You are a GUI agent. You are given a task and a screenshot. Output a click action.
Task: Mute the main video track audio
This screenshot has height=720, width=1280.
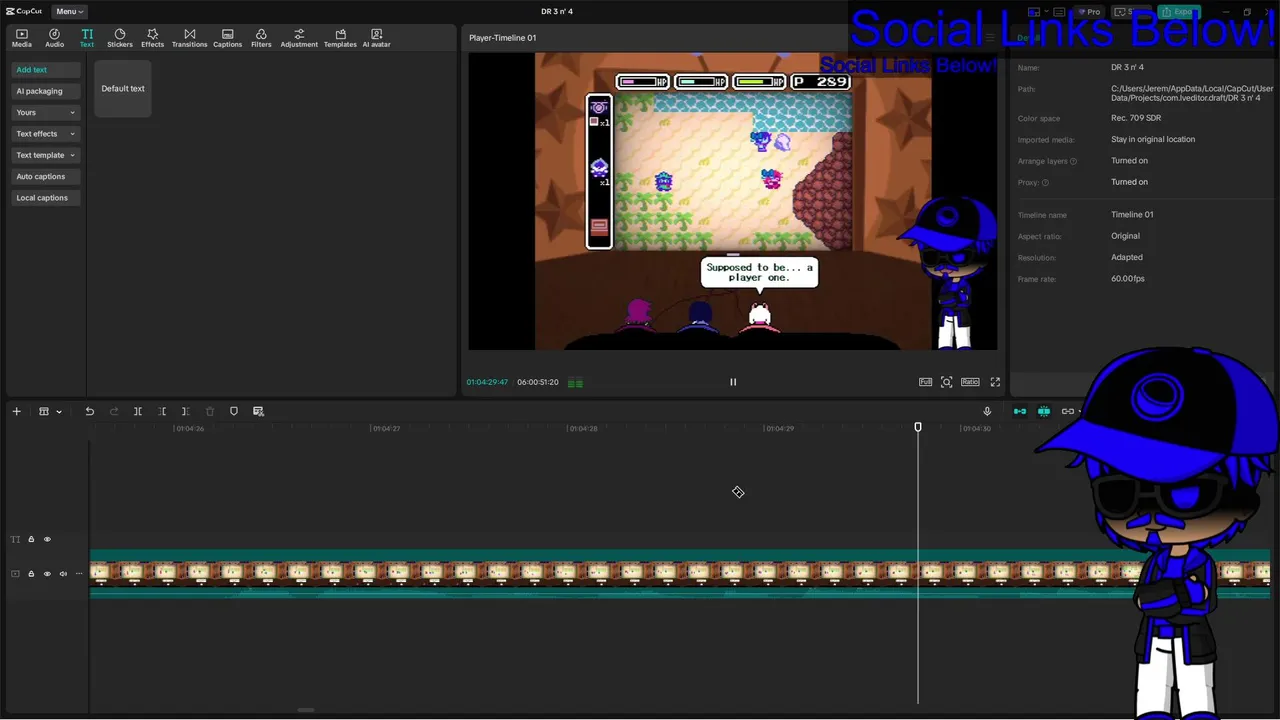[x=63, y=574]
